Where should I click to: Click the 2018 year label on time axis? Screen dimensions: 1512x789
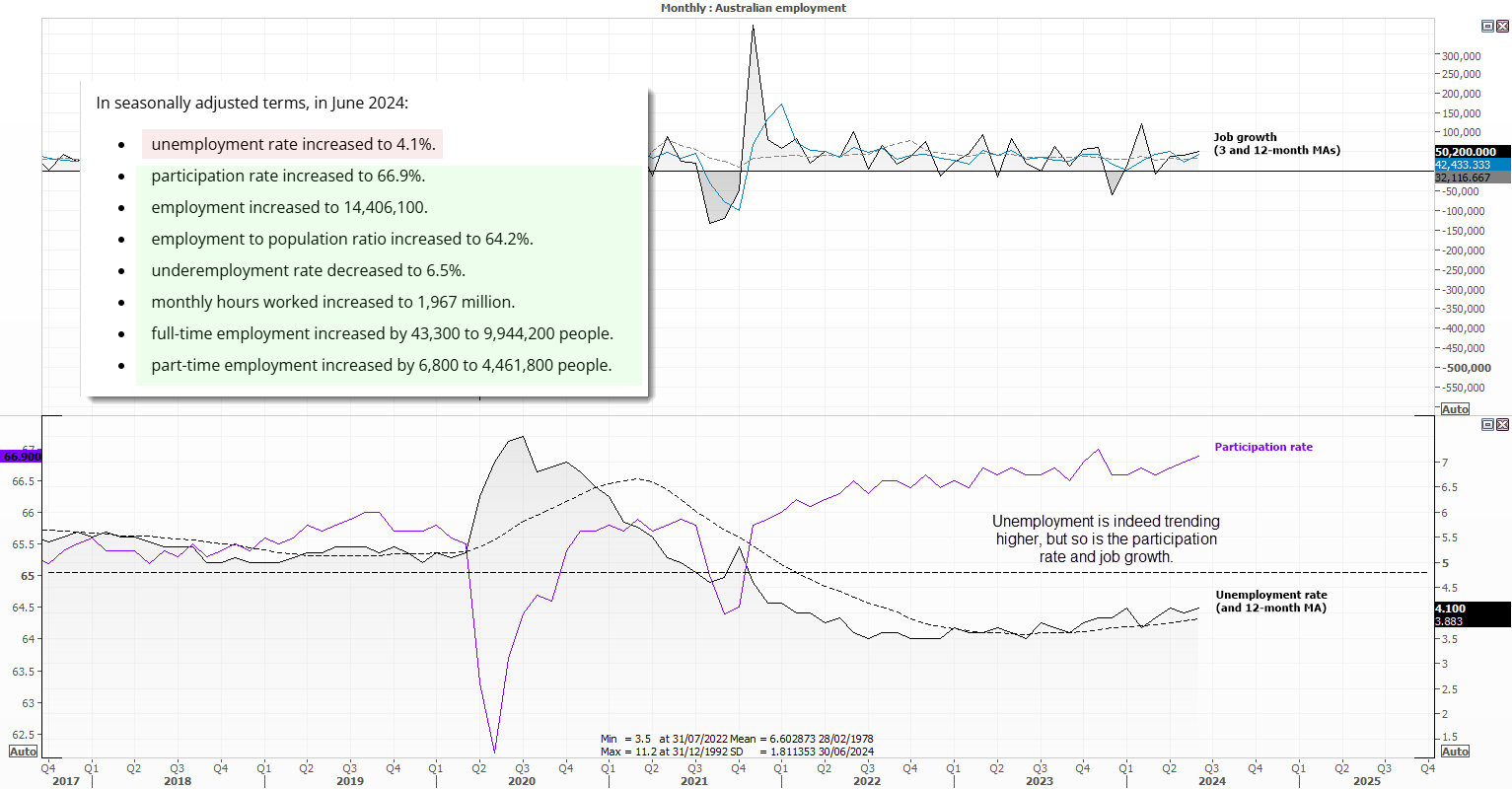coord(178,781)
